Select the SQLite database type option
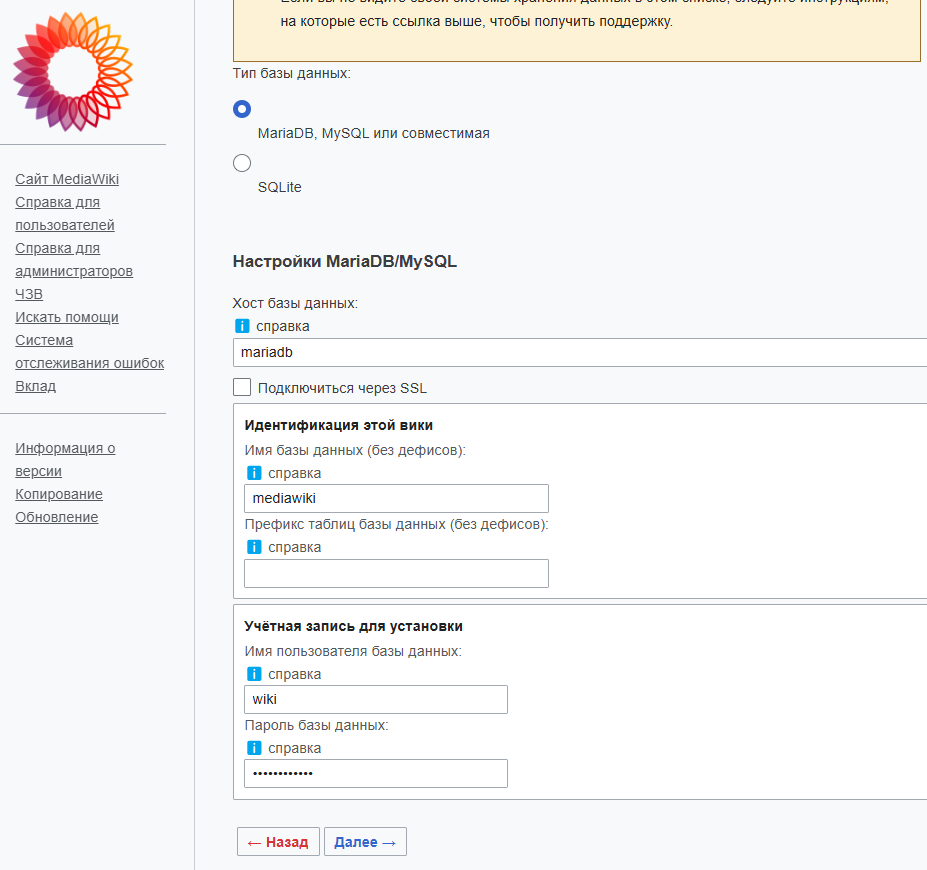 (x=242, y=163)
